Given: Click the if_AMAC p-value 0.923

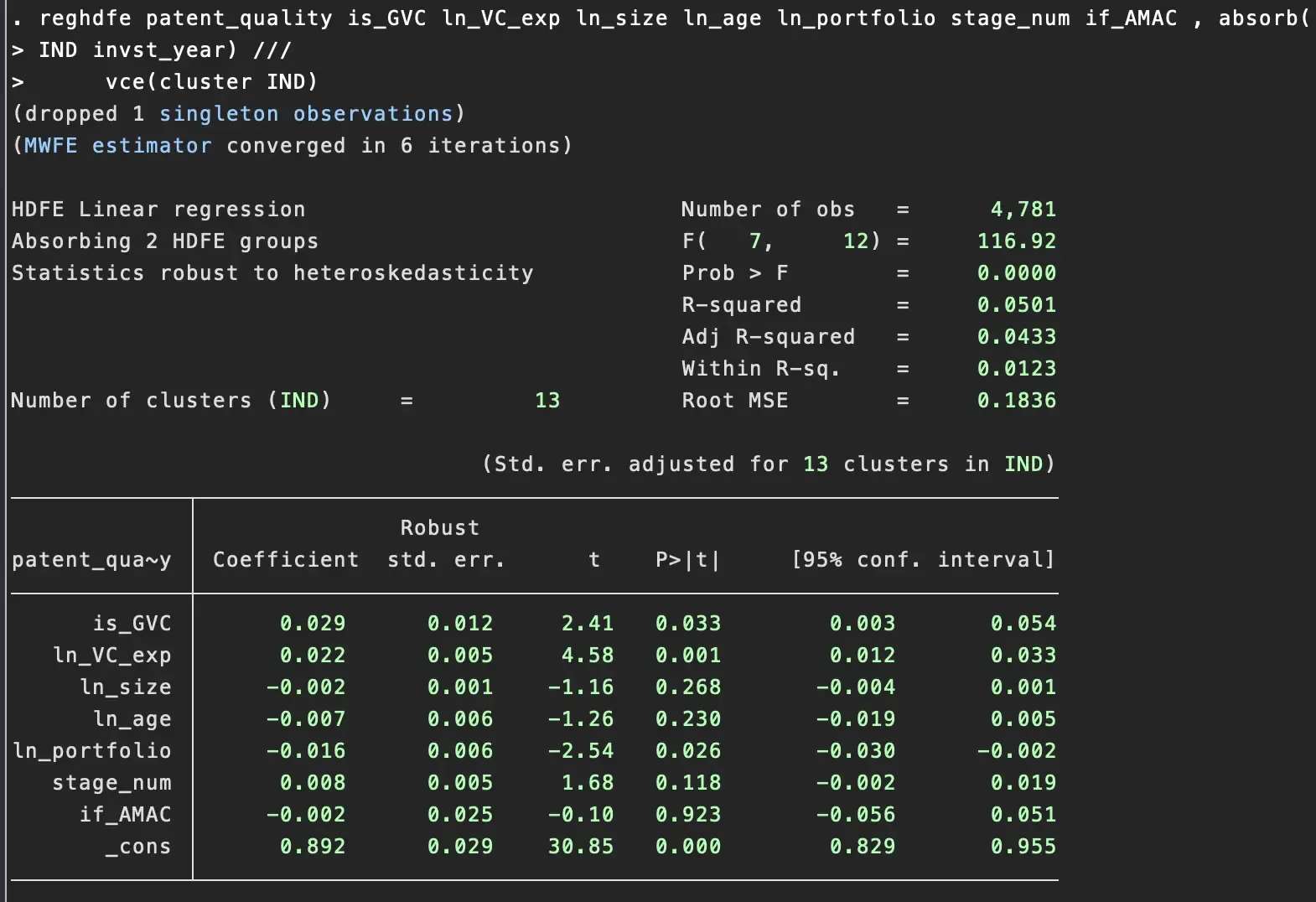Looking at the screenshot, I should pos(687,815).
